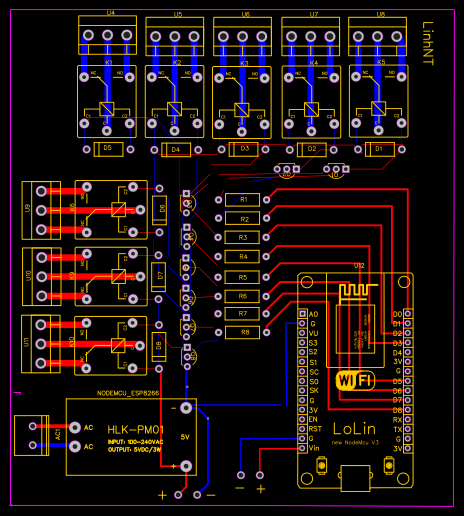Click the D8 diode footprint
This screenshot has width=464, height=516.
coord(159,347)
